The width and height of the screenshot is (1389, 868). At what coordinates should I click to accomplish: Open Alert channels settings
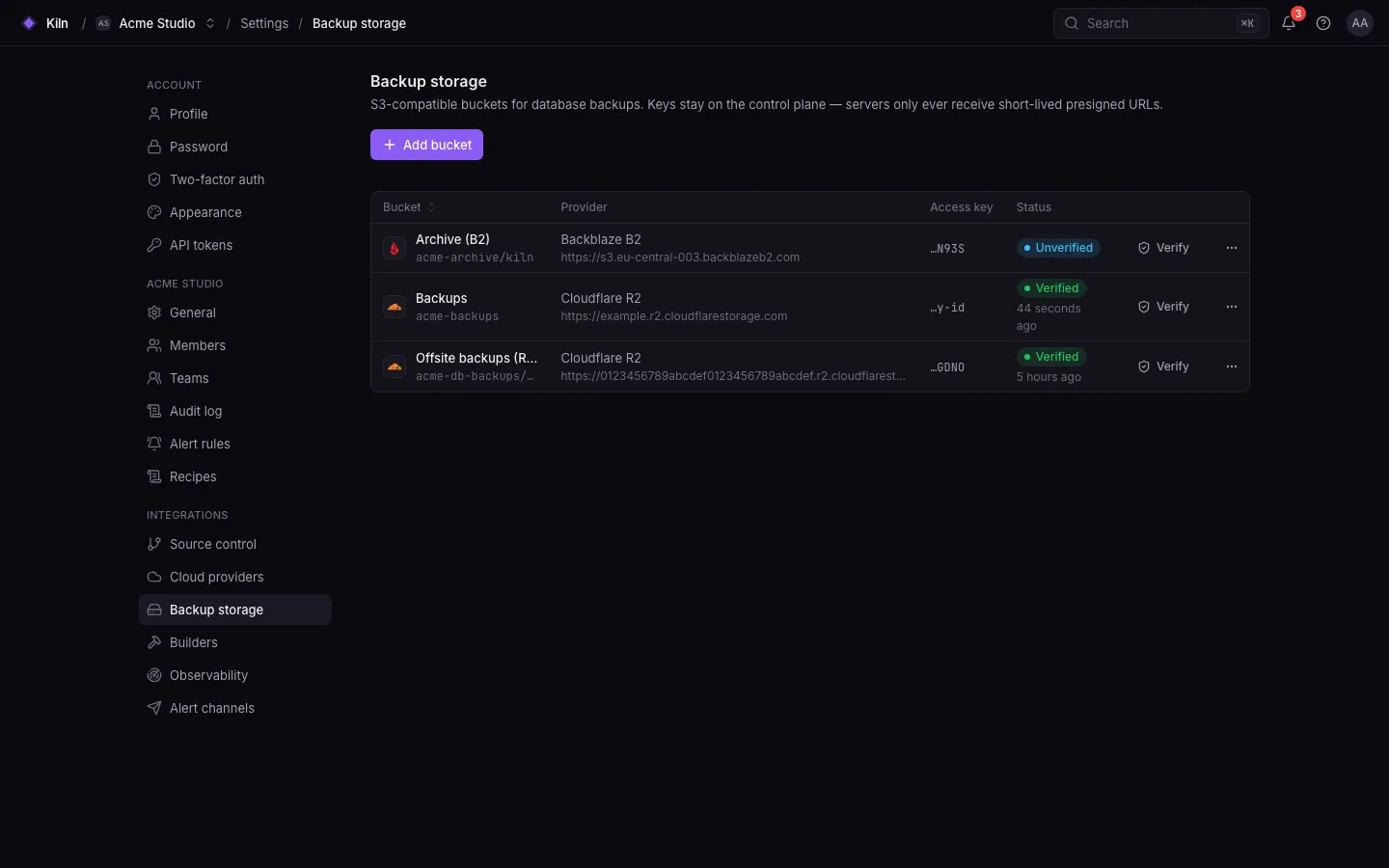[x=235, y=708]
